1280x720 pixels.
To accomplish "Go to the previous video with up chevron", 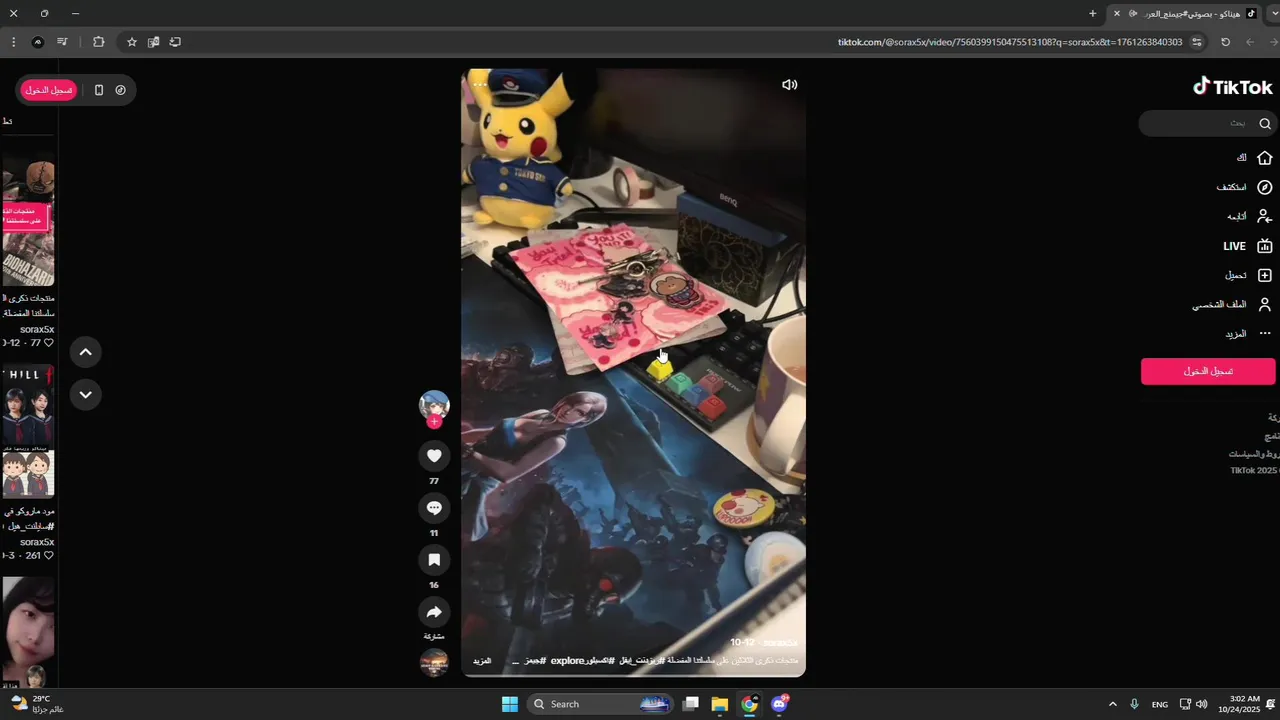I will point(86,352).
